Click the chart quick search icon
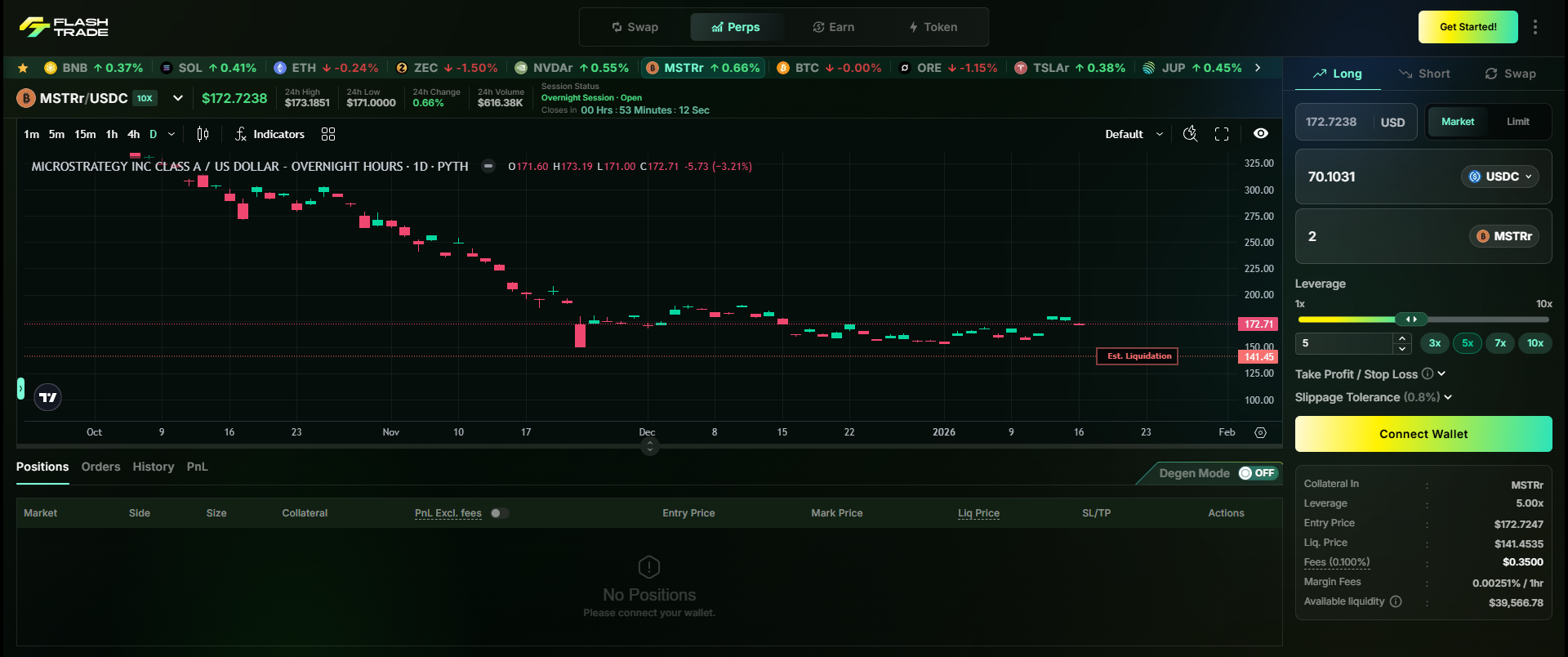1568x657 pixels. tap(1190, 134)
